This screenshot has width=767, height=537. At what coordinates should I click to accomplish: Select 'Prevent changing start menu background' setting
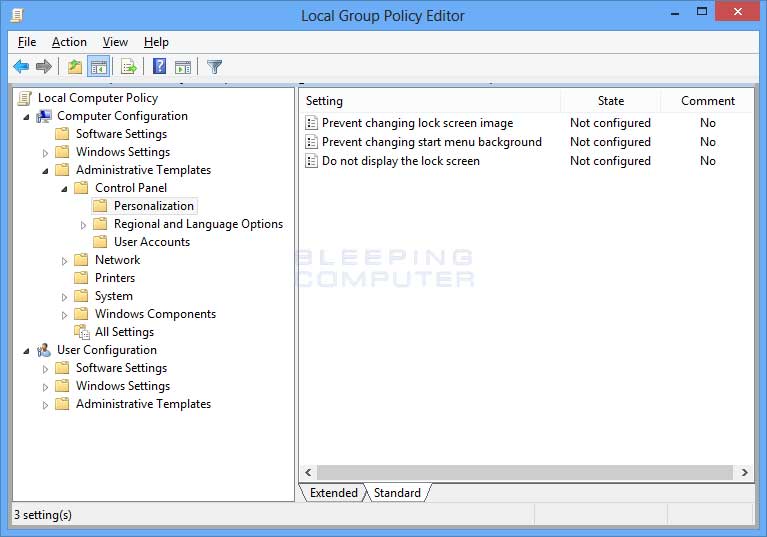coord(431,142)
